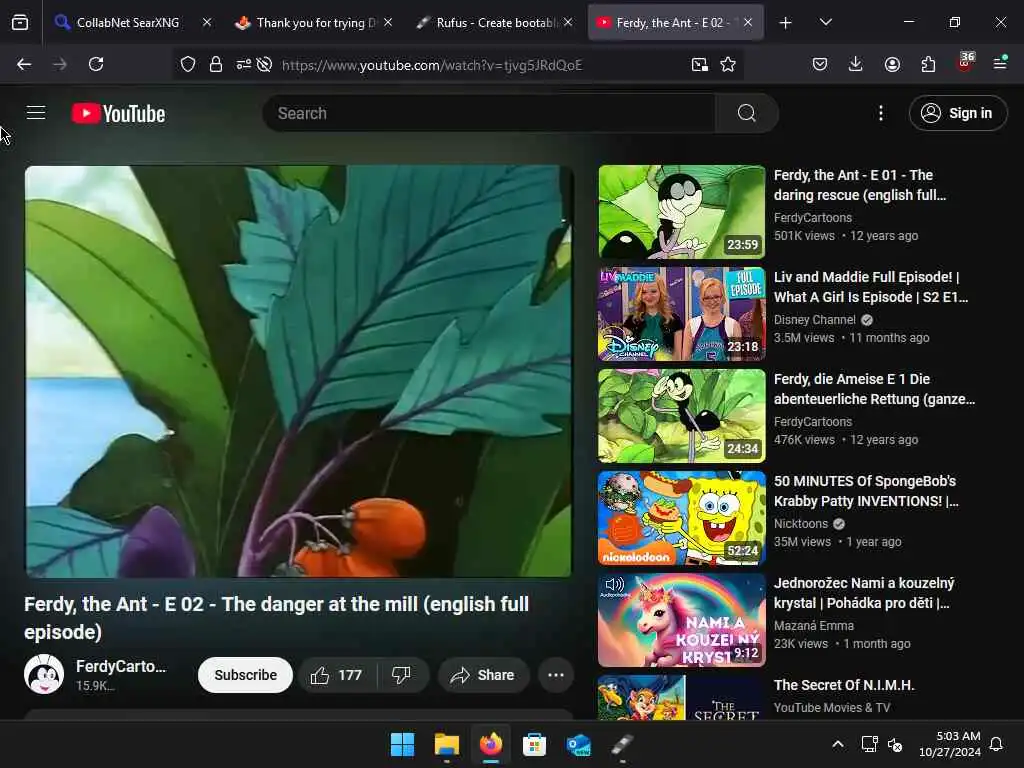Image resolution: width=1024 pixels, height=768 pixels.
Task: Open the YouTube guide hamburger menu
Action: (36, 113)
